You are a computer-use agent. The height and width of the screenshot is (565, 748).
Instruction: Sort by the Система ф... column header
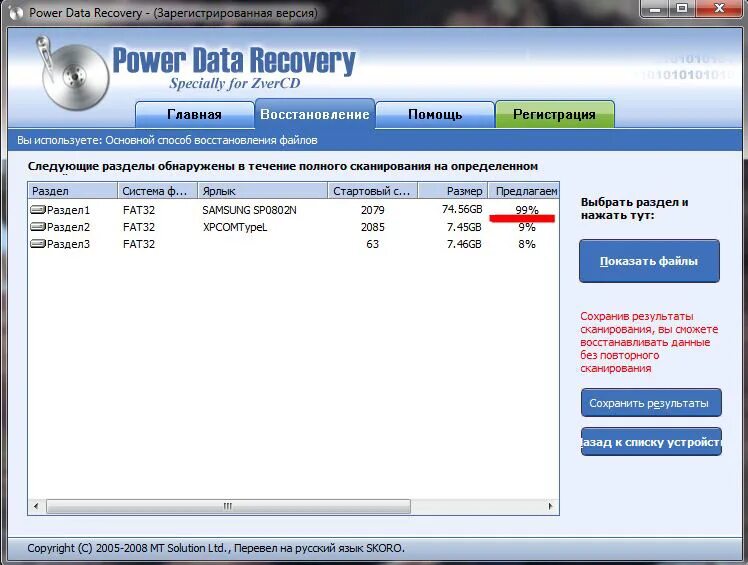[x=157, y=191]
